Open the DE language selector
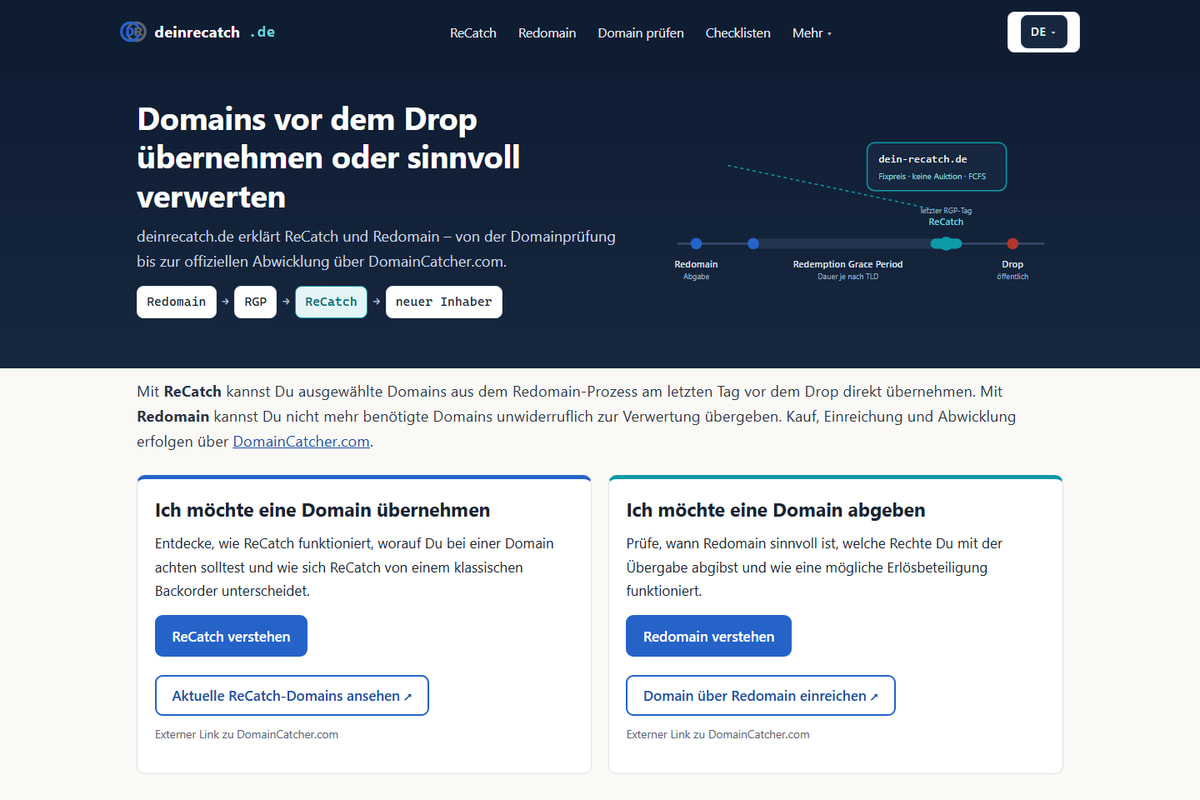The height and width of the screenshot is (800, 1200). tap(1043, 32)
